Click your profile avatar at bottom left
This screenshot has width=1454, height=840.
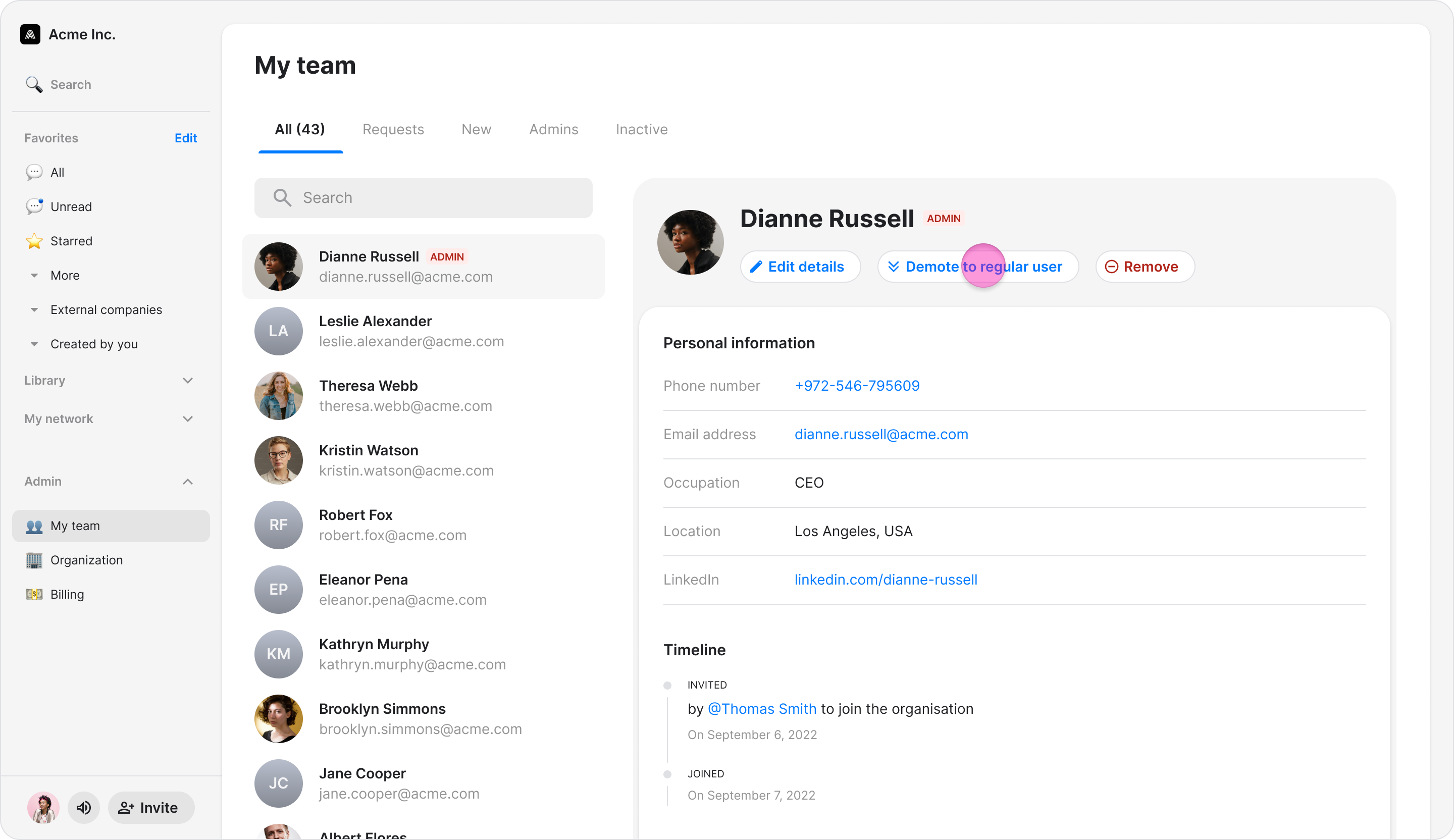pyautogui.click(x=43, y=807)
